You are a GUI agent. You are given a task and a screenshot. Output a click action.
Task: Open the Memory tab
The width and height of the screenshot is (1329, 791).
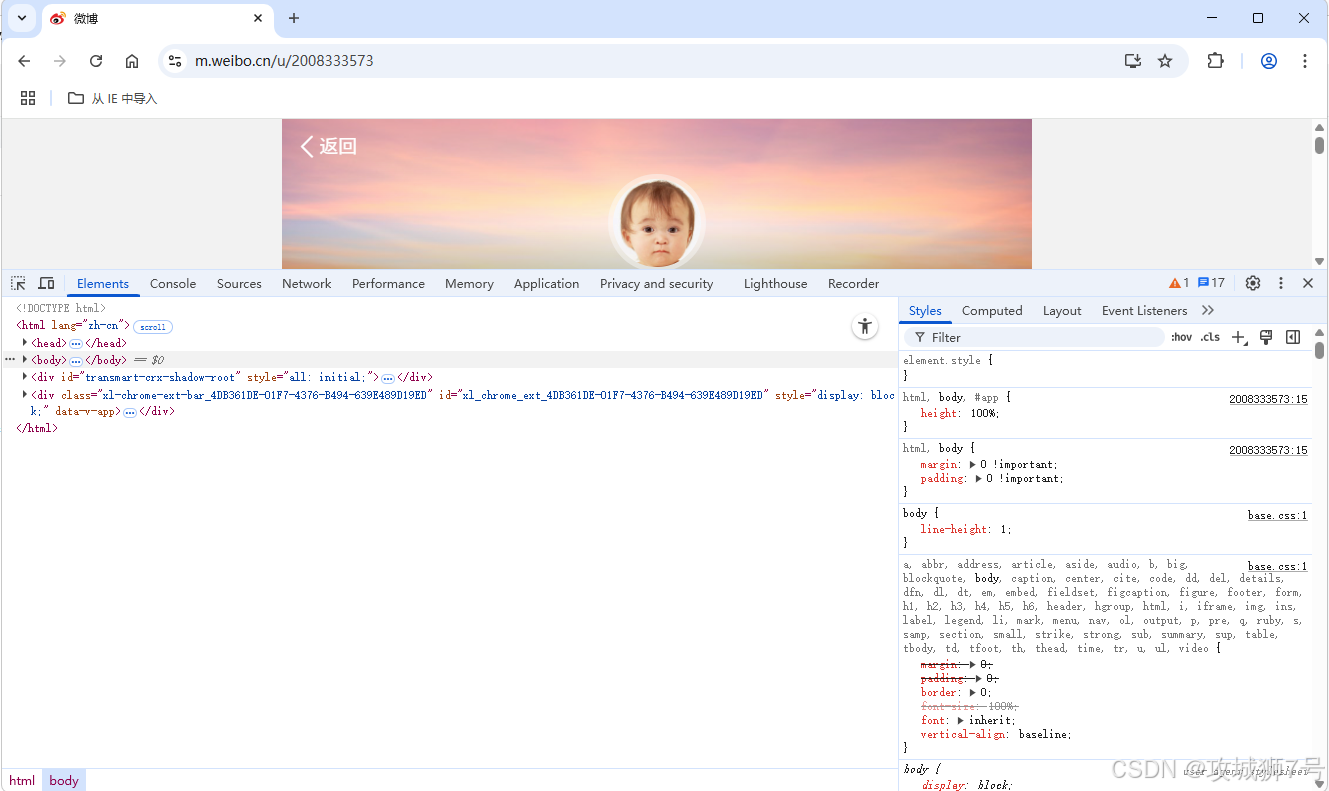point(469,283)
